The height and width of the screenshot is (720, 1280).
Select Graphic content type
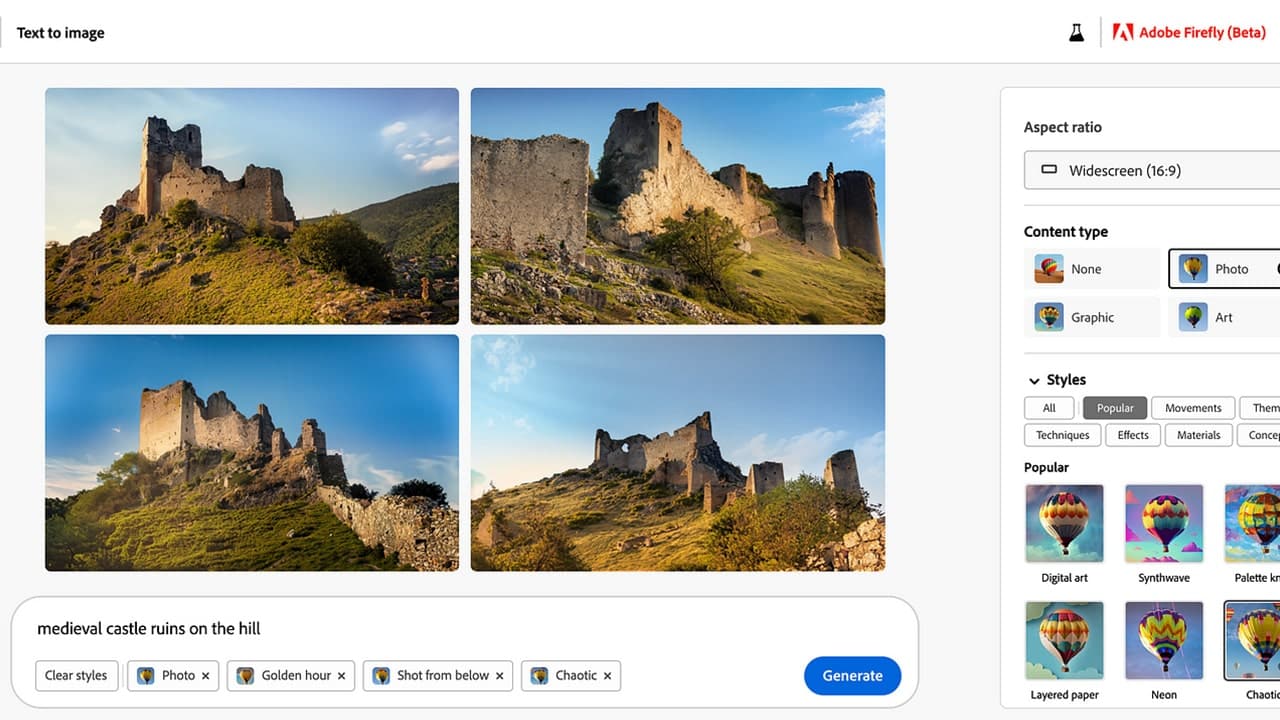coord(1091,317)
